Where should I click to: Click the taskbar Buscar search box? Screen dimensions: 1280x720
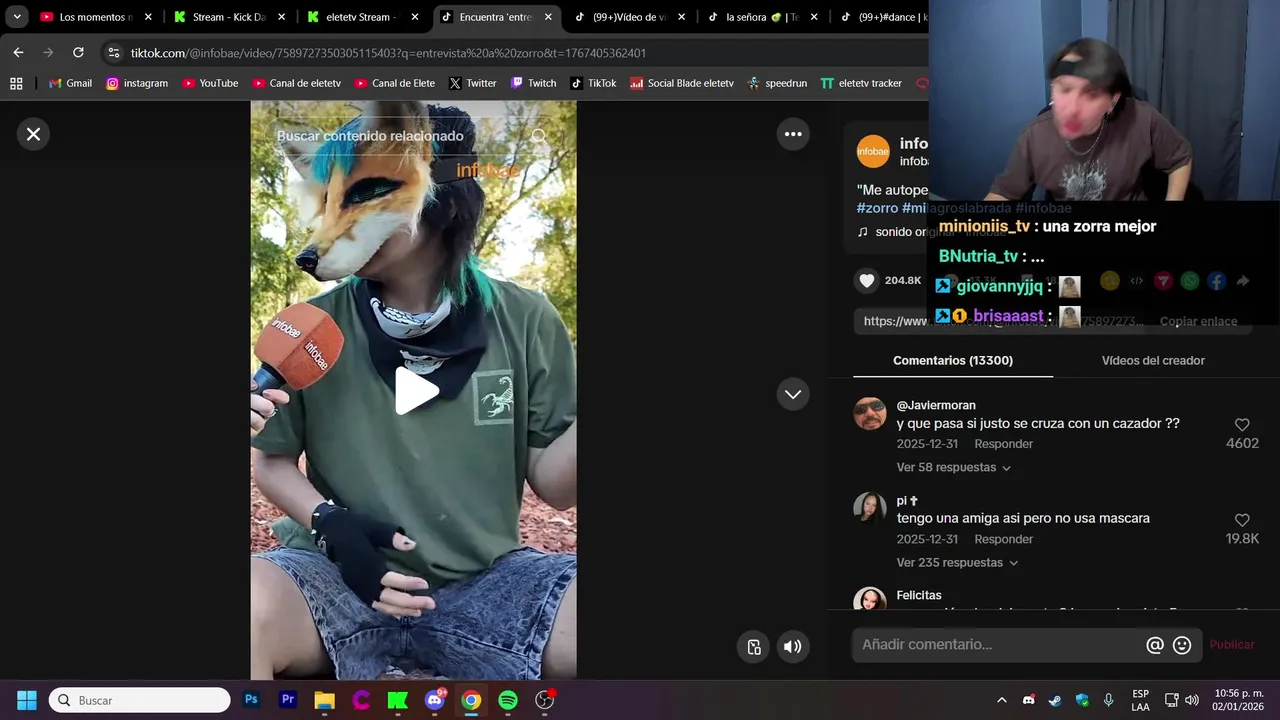(140, 700)
